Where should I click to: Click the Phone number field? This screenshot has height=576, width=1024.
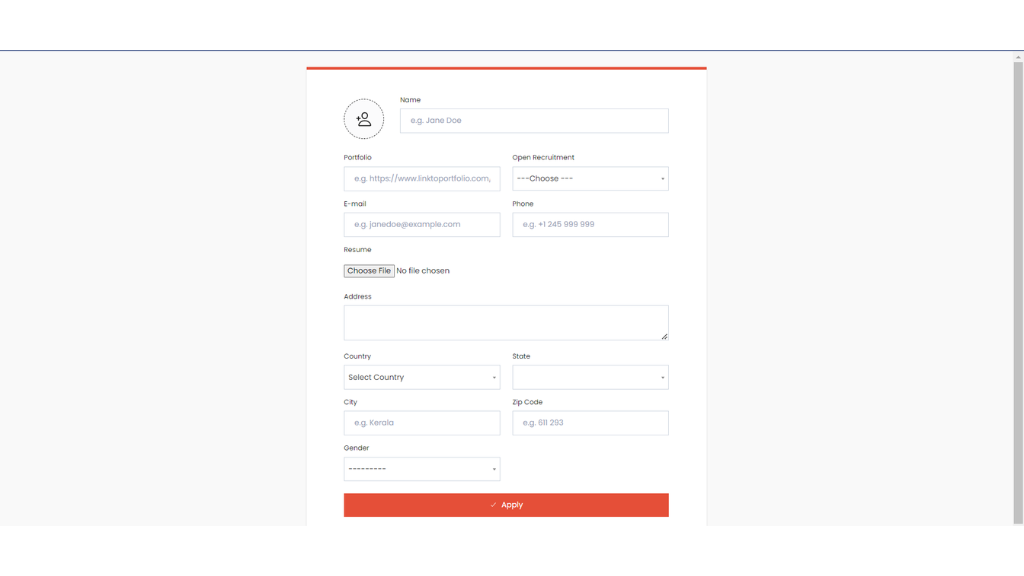590,225
